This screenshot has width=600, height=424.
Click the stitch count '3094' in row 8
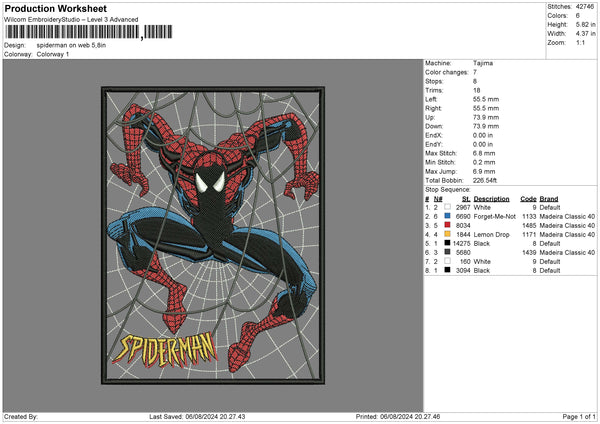pos(463,270)
